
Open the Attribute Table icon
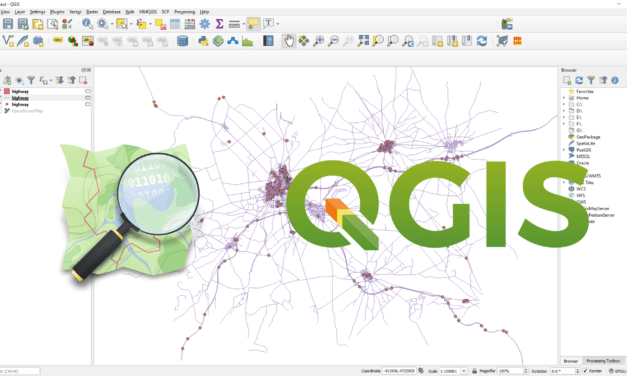pos(175,24)
